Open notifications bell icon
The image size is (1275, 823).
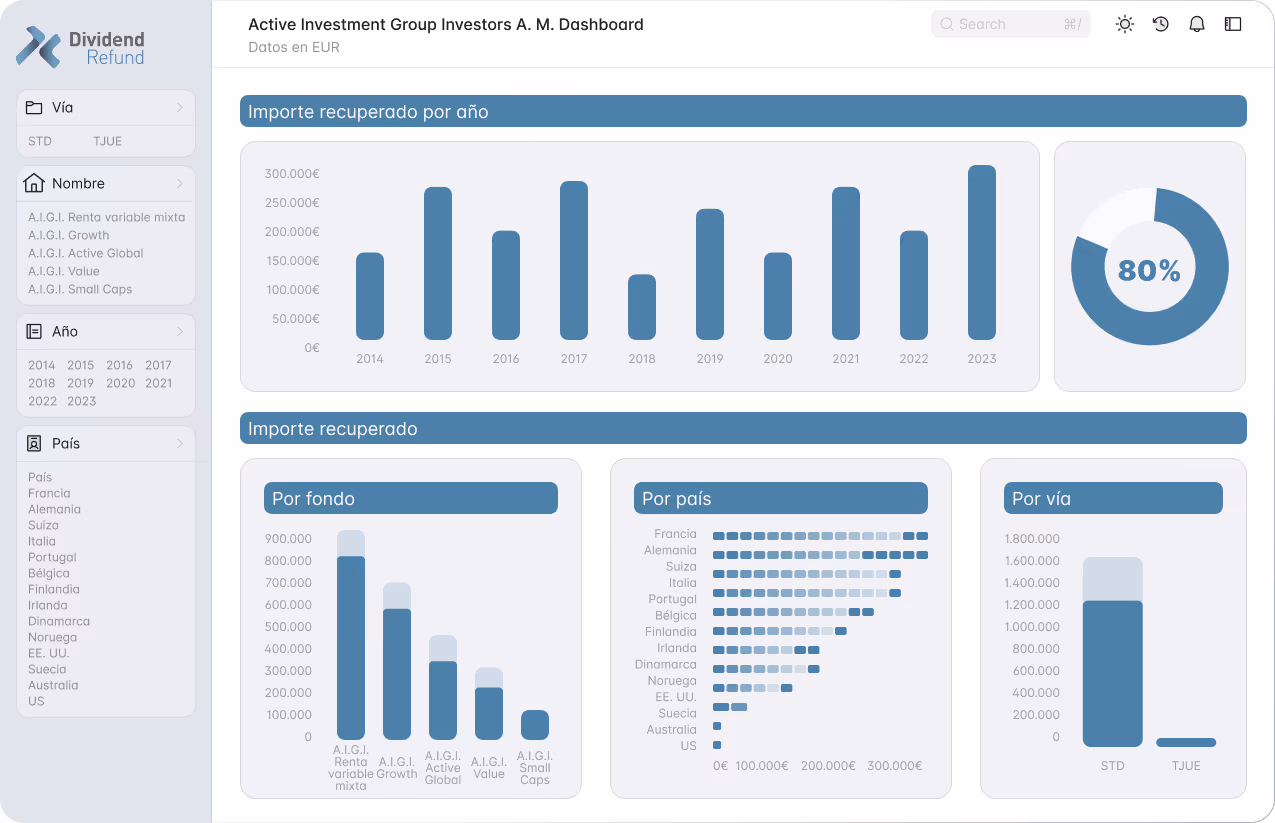1197,24
